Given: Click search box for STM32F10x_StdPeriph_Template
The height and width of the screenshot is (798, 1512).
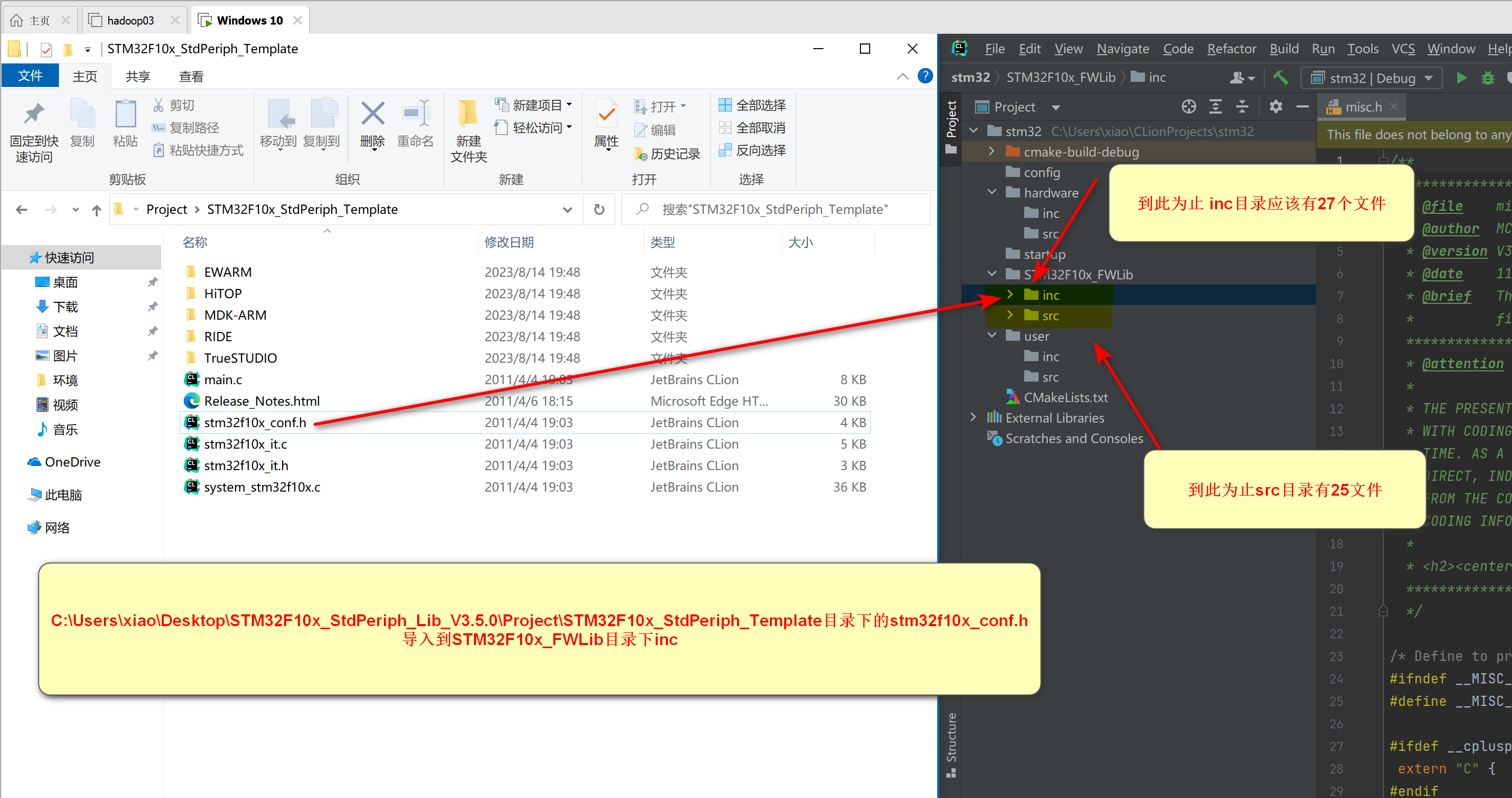Looking at the screenshot, I should pos(776,210).
